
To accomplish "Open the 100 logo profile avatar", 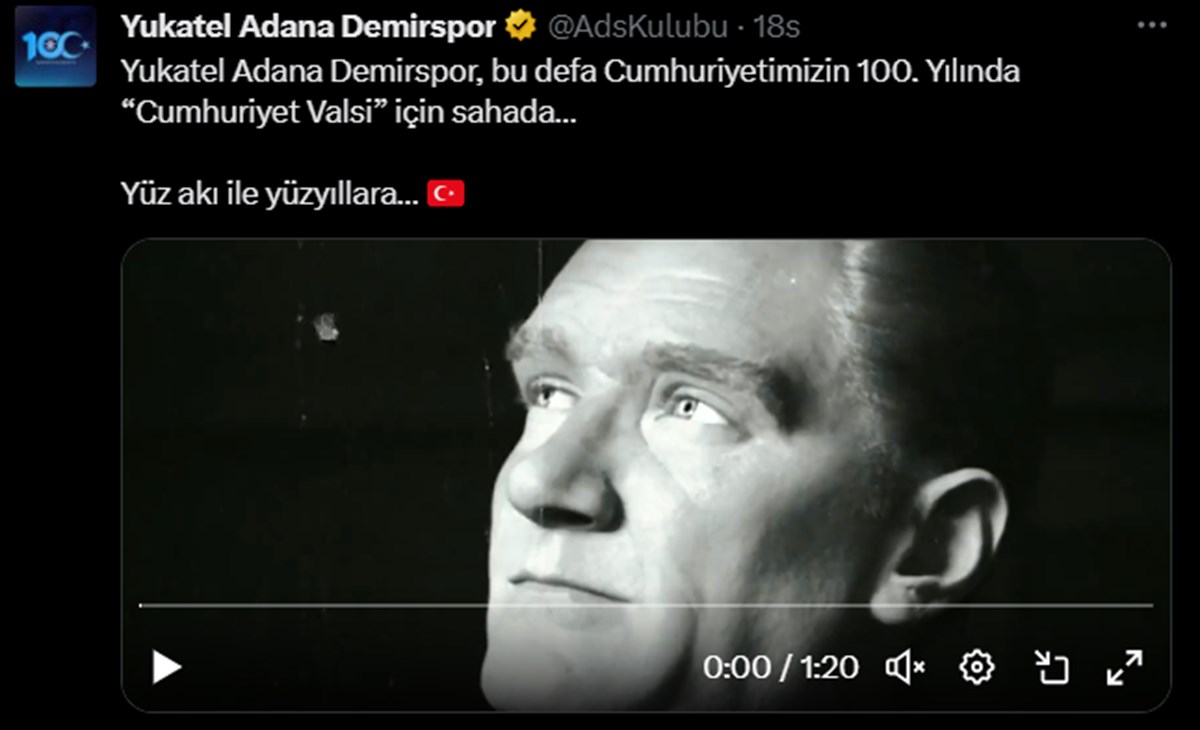I will (x=56, y=46).
